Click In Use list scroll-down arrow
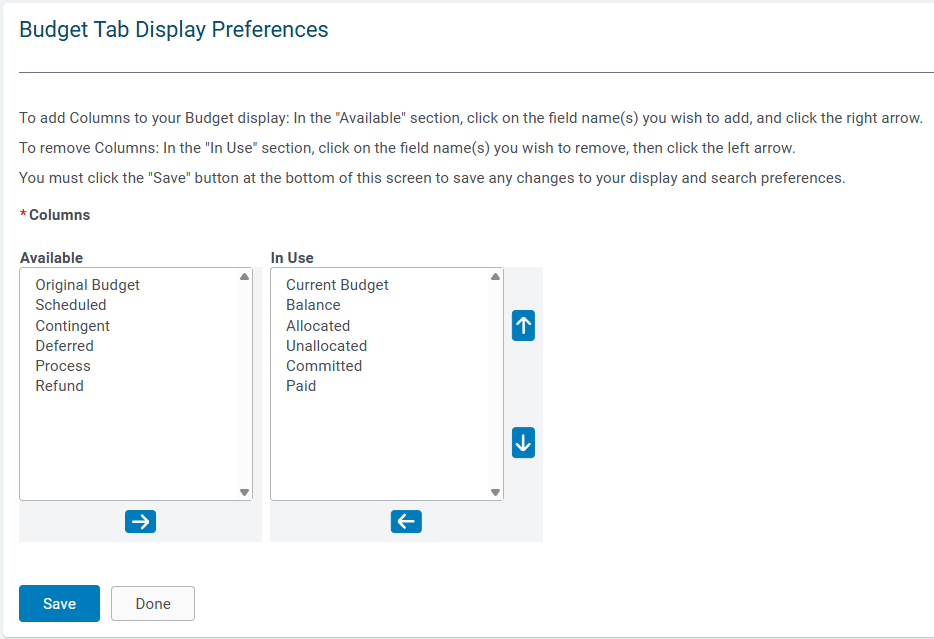The width and height of the screenshot is (934, 639). pyautogui.click(x=495, y=493)
